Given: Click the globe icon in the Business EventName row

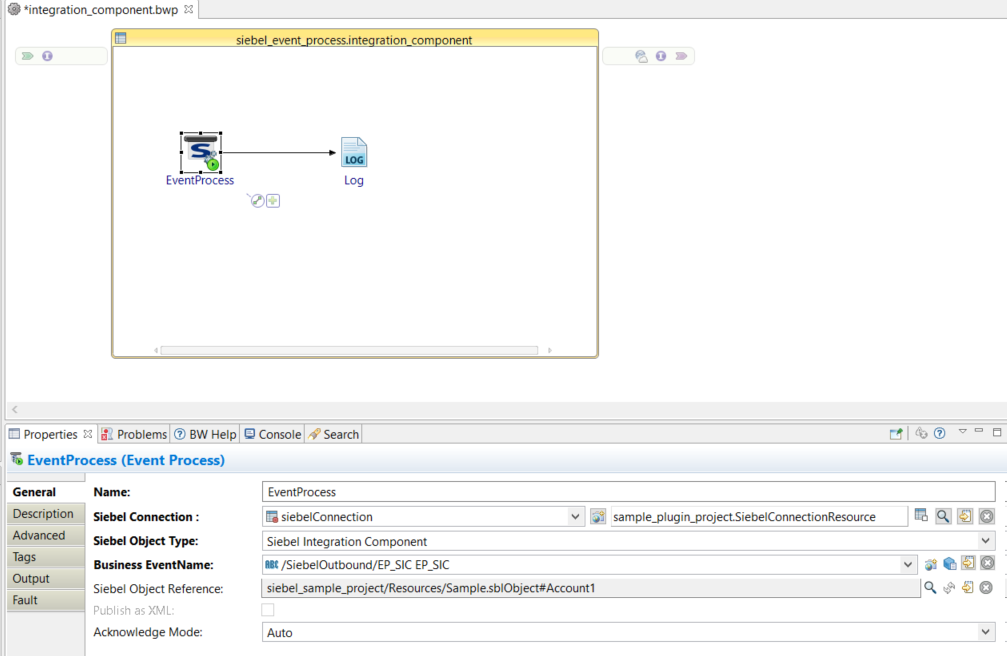Looking at the screenshot, I should (x=931, y=565).
